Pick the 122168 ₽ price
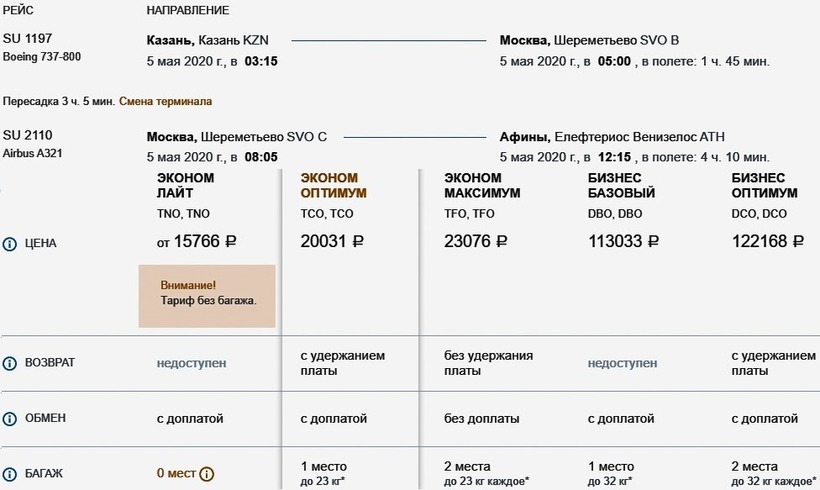Image resolution: width=820 pixels, height=490 pixels. pyautogui.click(x=768, y=241)
